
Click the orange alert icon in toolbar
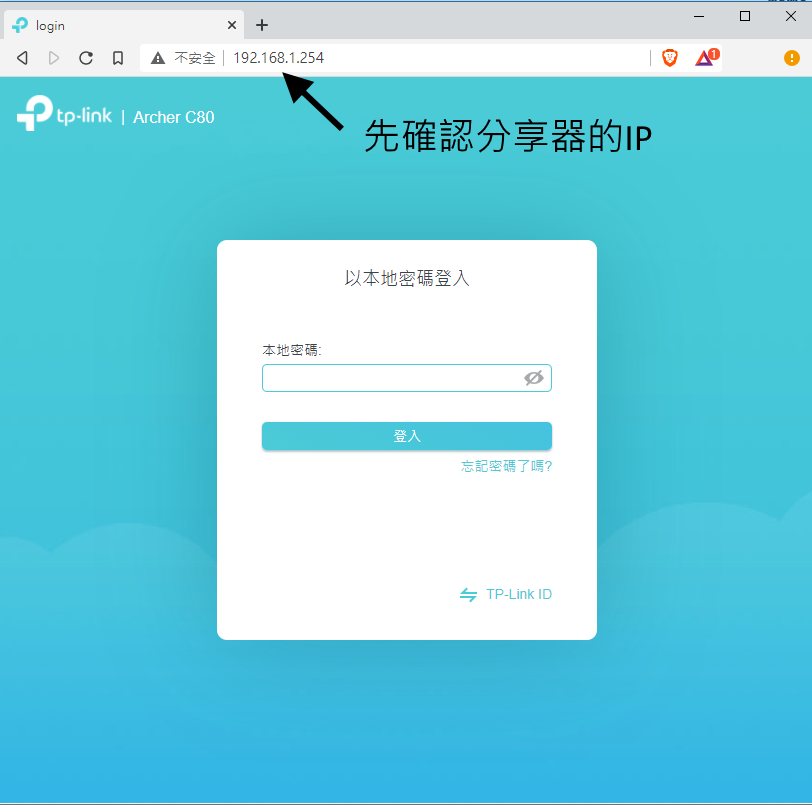click(791, 58)
